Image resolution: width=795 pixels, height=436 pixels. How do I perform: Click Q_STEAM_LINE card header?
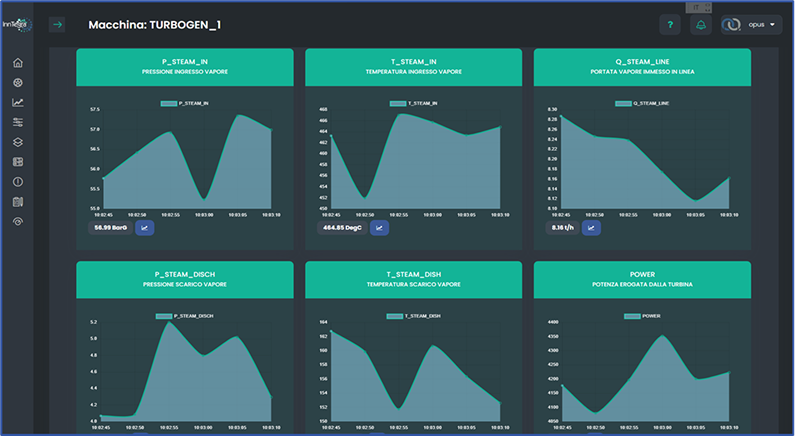642,67
